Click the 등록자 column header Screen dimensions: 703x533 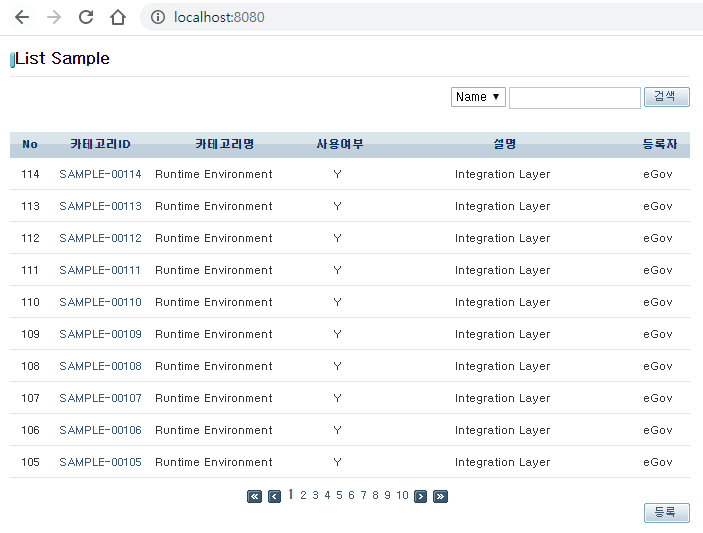coord(660,144)
